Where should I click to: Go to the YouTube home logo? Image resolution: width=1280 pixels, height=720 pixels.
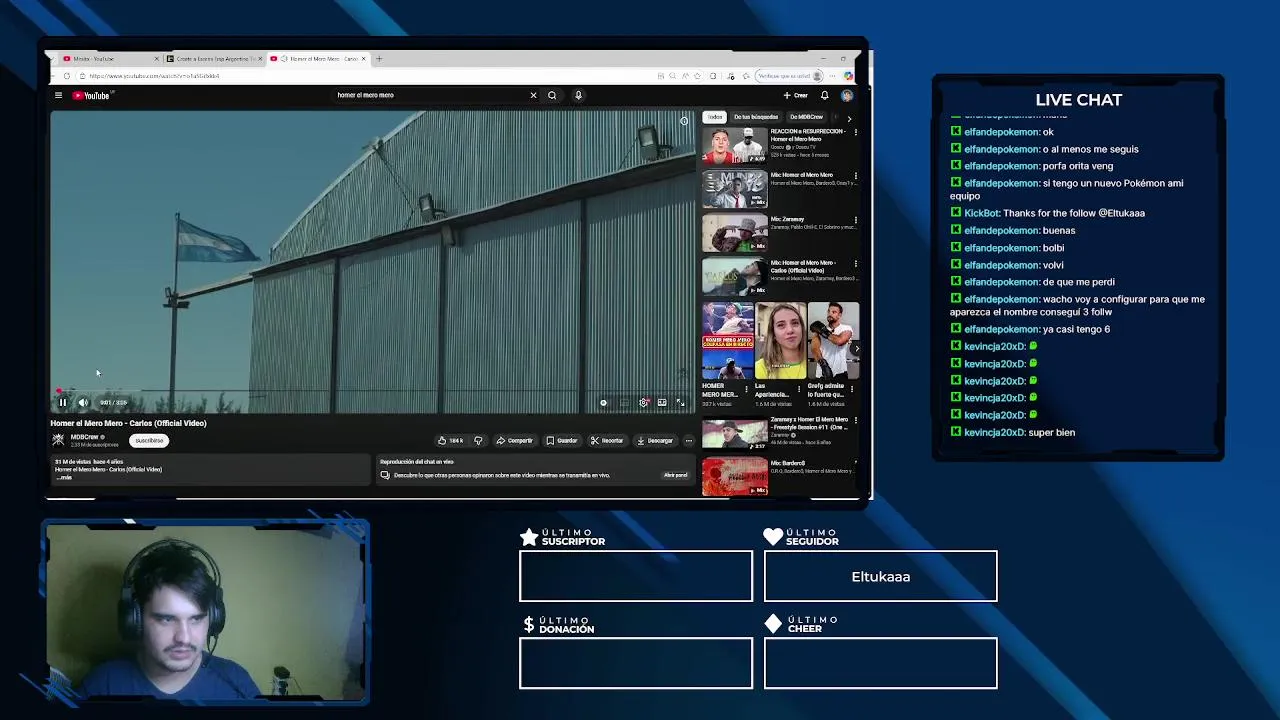point(91,95)
